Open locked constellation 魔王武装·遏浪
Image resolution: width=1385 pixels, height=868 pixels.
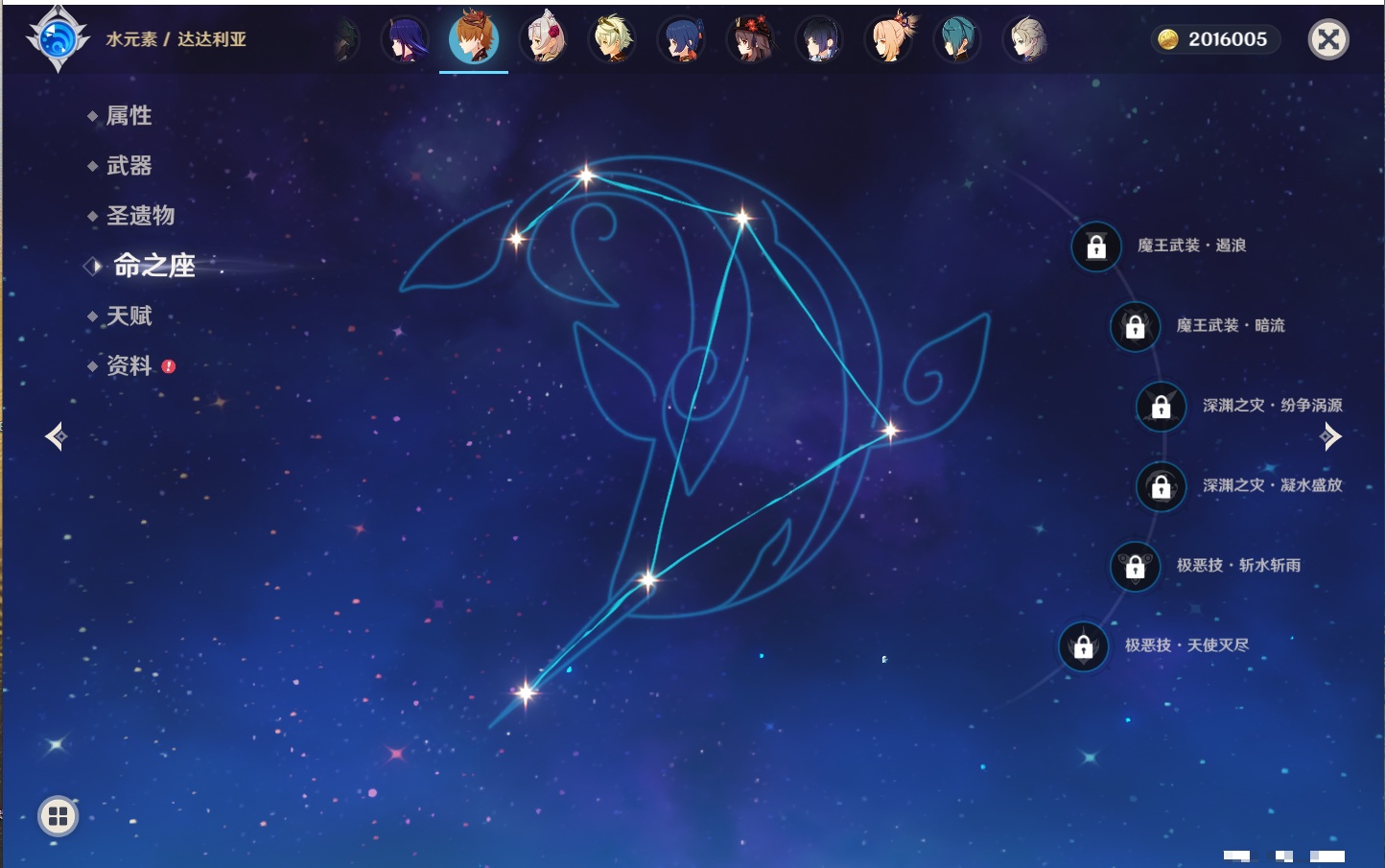coord(1096,246)
